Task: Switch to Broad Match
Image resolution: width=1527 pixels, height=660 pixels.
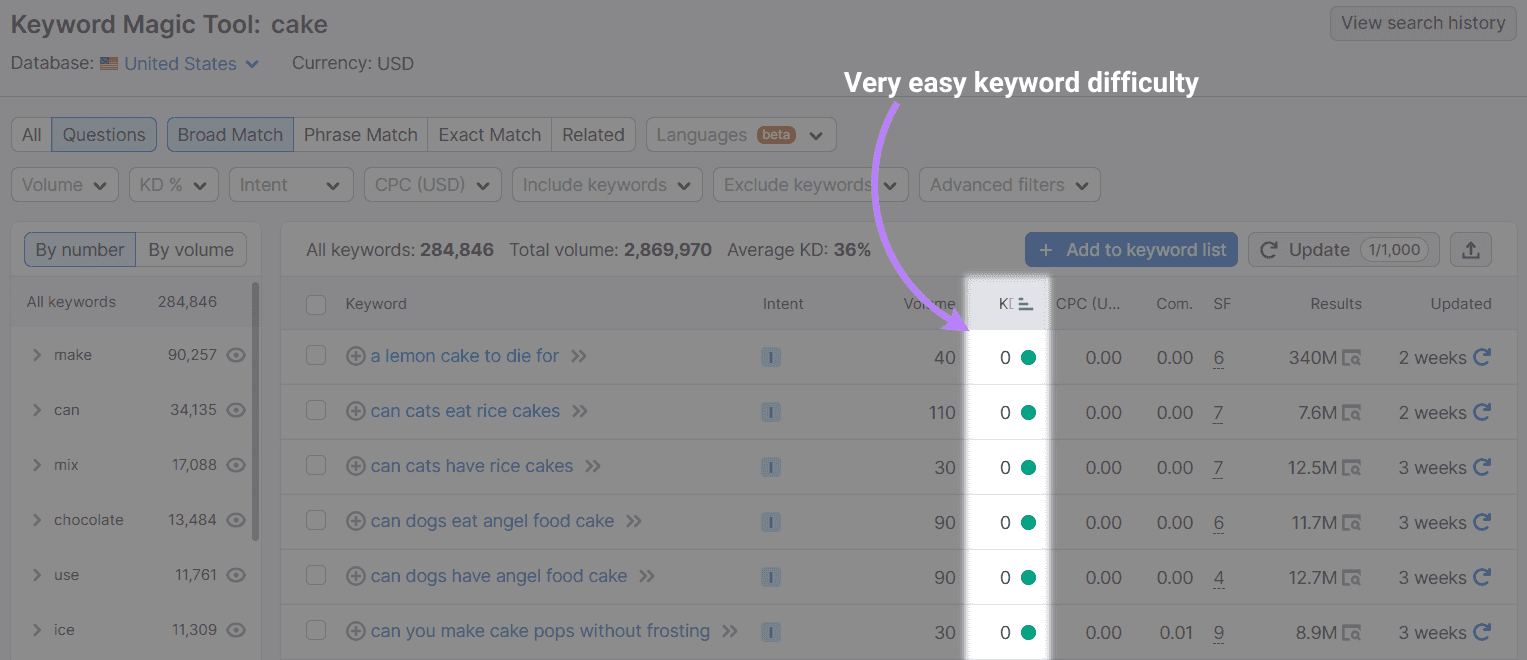Action: (230, 135)
